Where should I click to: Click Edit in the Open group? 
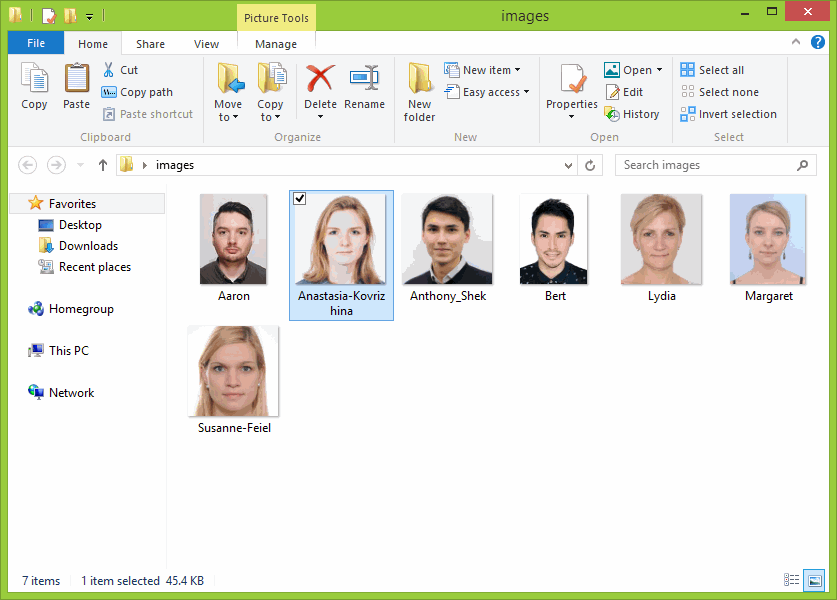pyautogui.click(x=625, y=92)
